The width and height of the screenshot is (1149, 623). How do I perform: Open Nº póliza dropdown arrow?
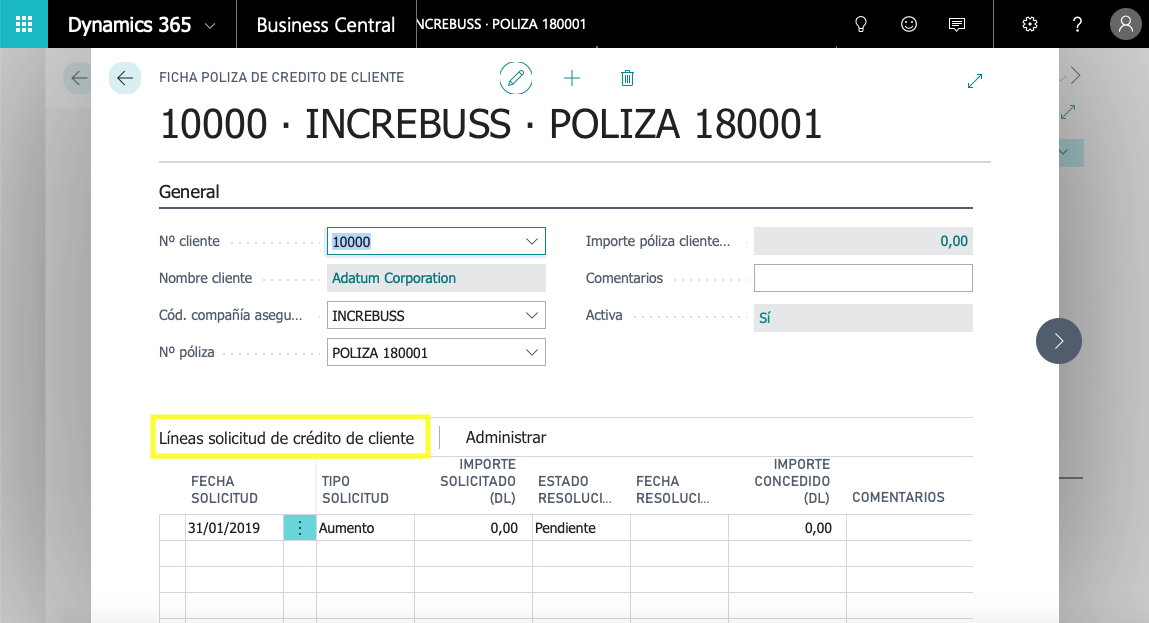point(532,353)
